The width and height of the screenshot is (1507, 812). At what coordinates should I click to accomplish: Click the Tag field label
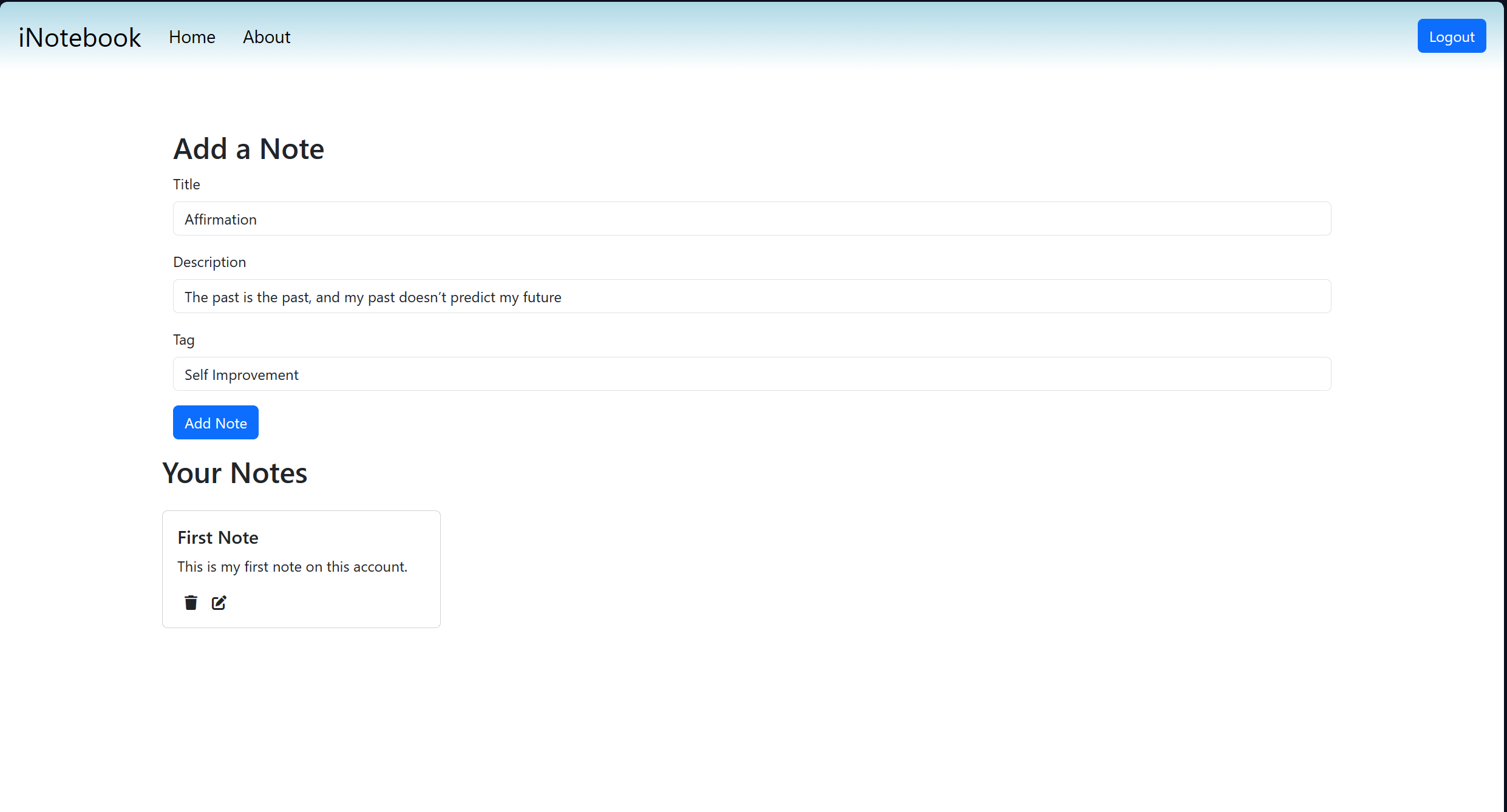point(183,340)
